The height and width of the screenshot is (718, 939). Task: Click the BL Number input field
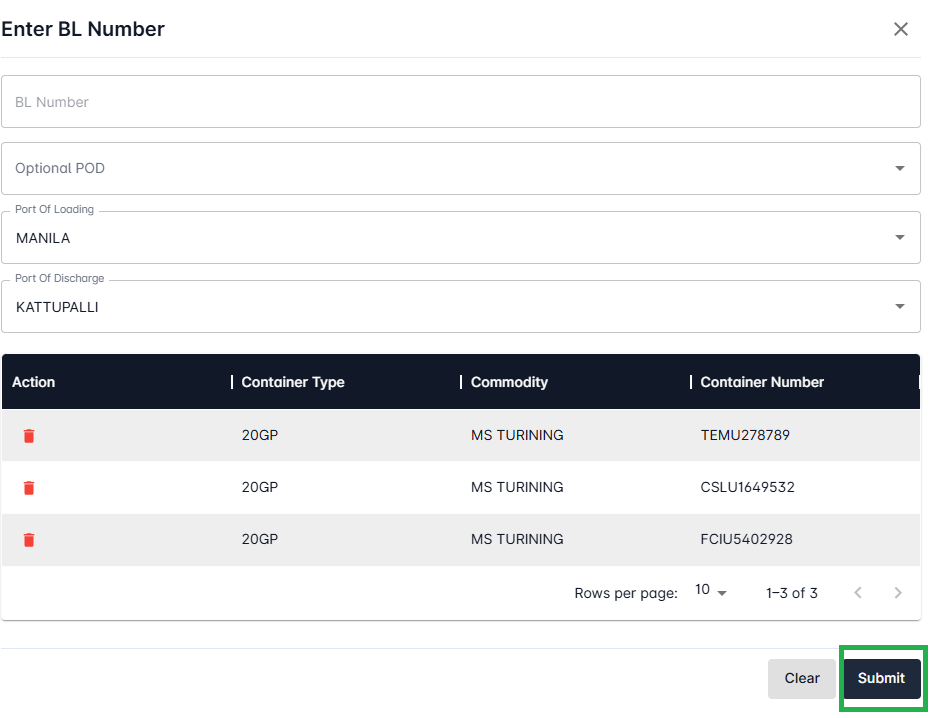coord(461,102)
